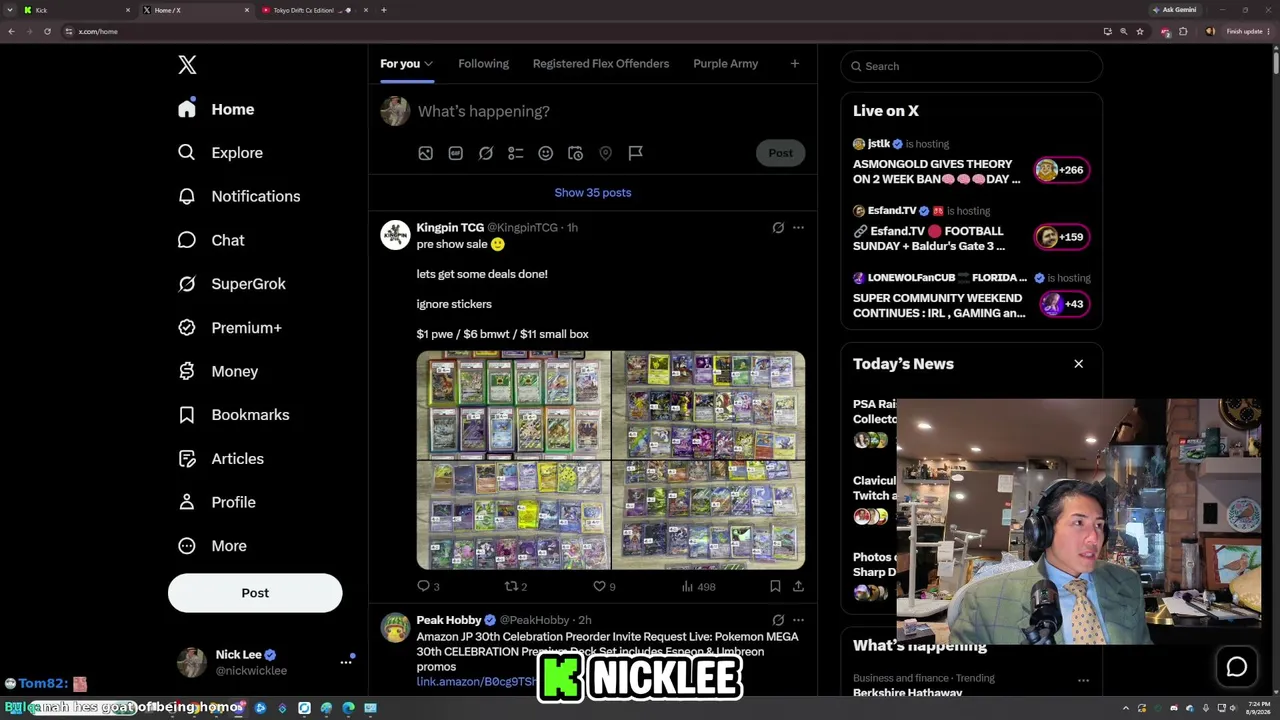This screenshot has width=1280, height=720.
Task: Open the link.amazon link in post
Action: [477, 682]
